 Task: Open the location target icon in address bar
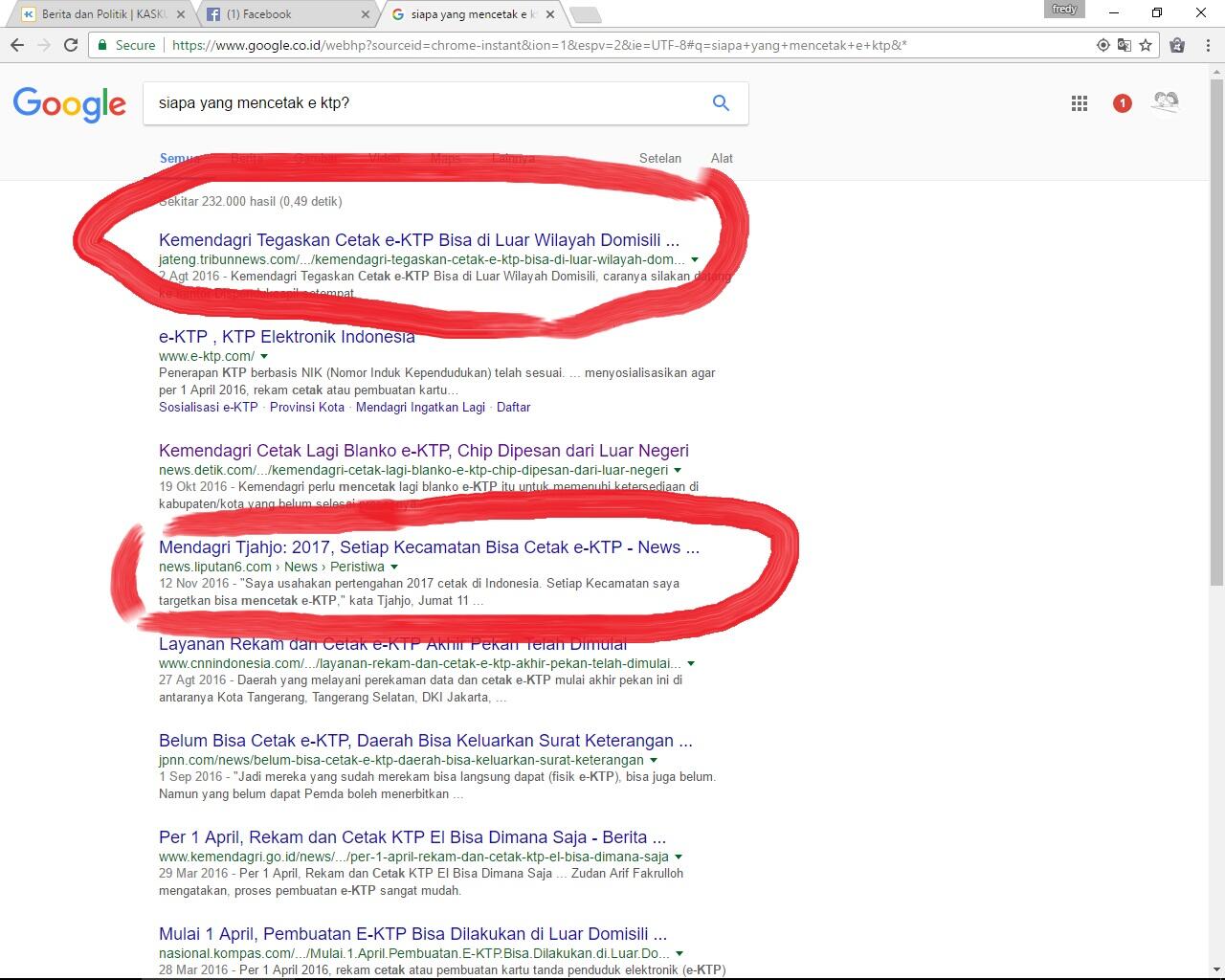(1103, 45)
